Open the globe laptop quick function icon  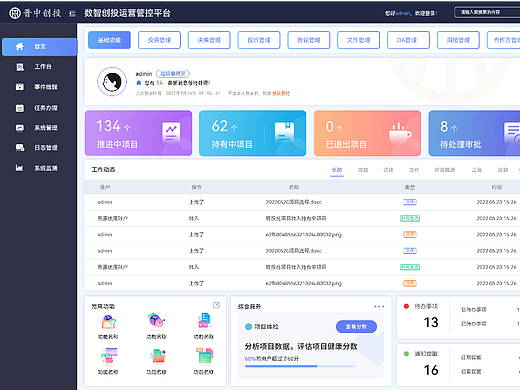tap(108, 321)
